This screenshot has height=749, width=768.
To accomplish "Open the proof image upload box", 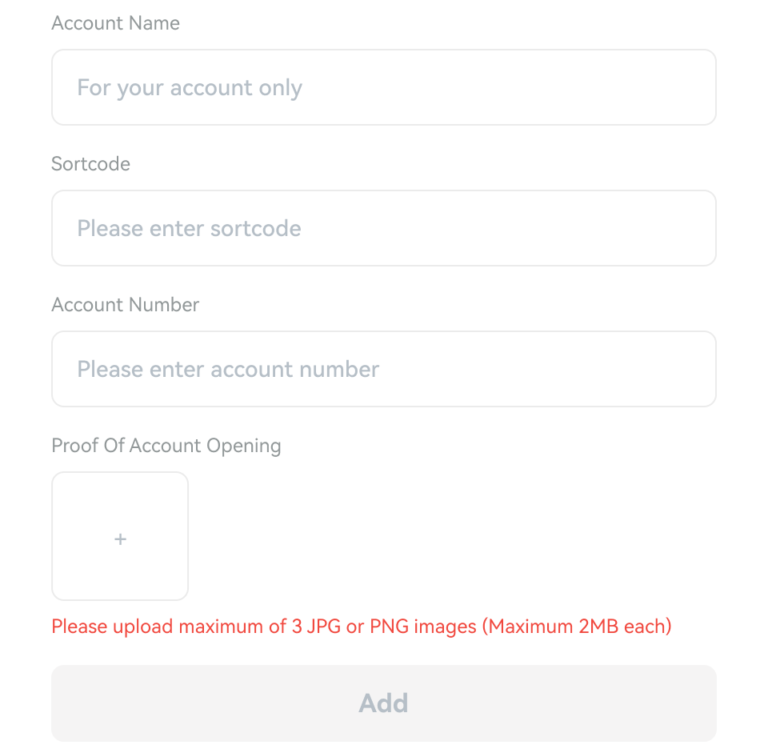I will point(120,536).
